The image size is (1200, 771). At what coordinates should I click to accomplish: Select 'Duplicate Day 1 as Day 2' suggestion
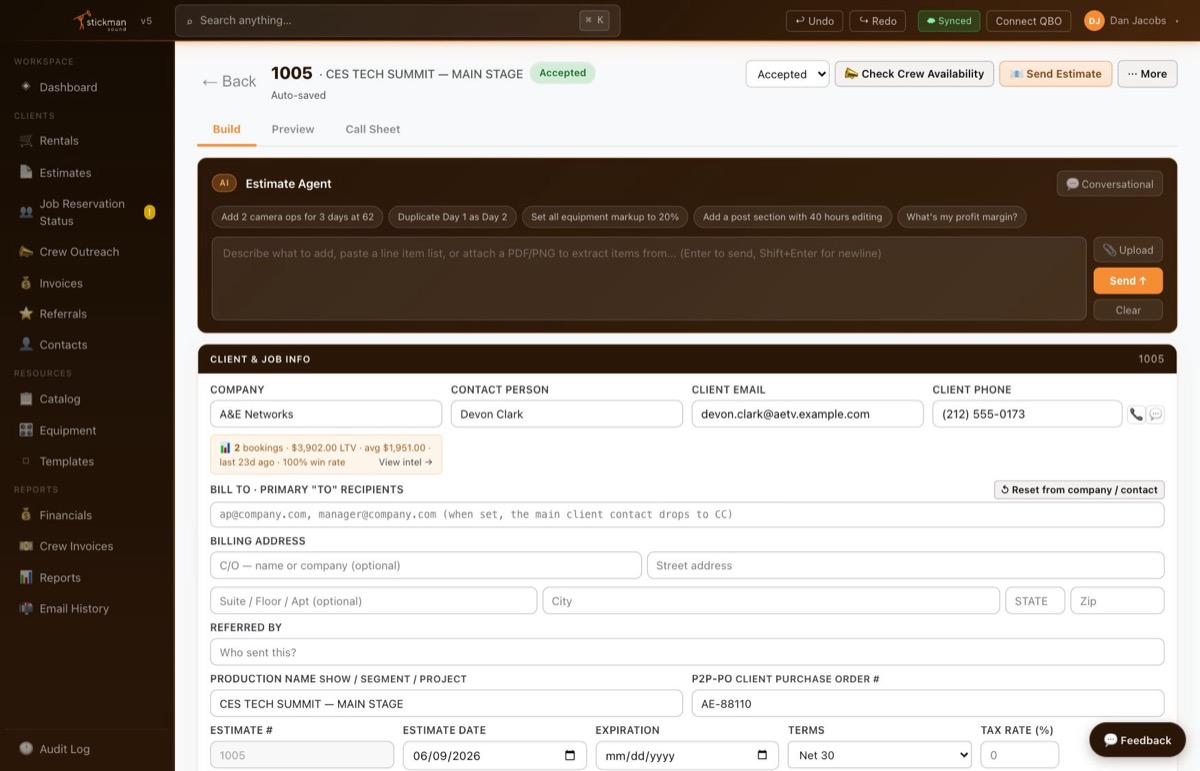[452, 217]
